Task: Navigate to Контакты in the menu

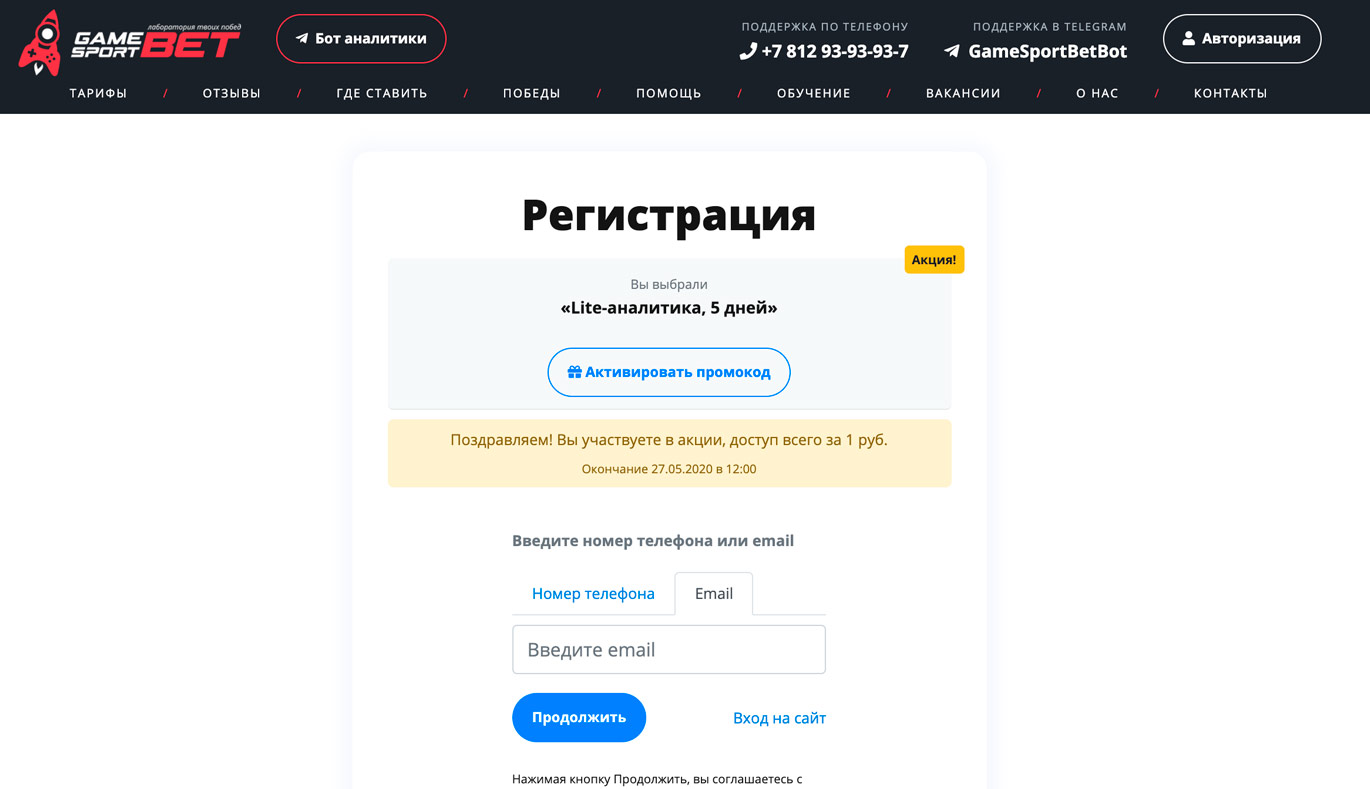Action: 1230,93
